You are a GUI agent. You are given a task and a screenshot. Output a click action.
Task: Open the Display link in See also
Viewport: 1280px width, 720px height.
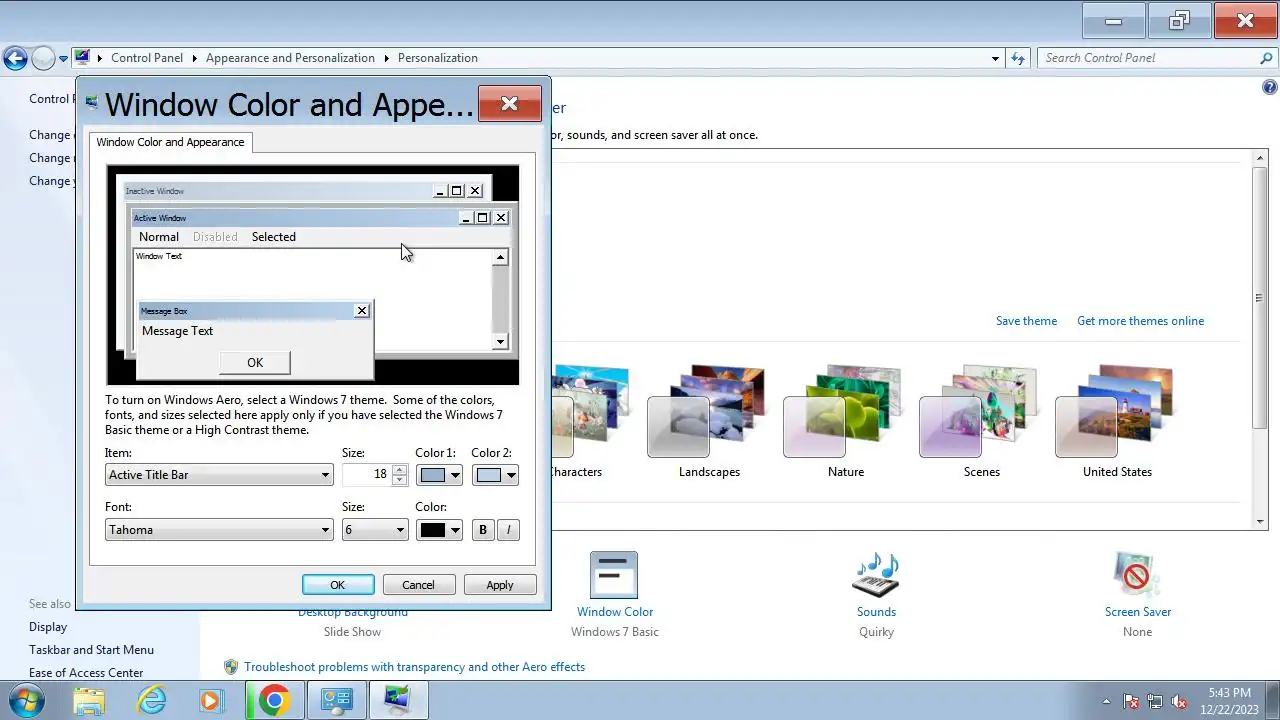click(x=48, y=627)
